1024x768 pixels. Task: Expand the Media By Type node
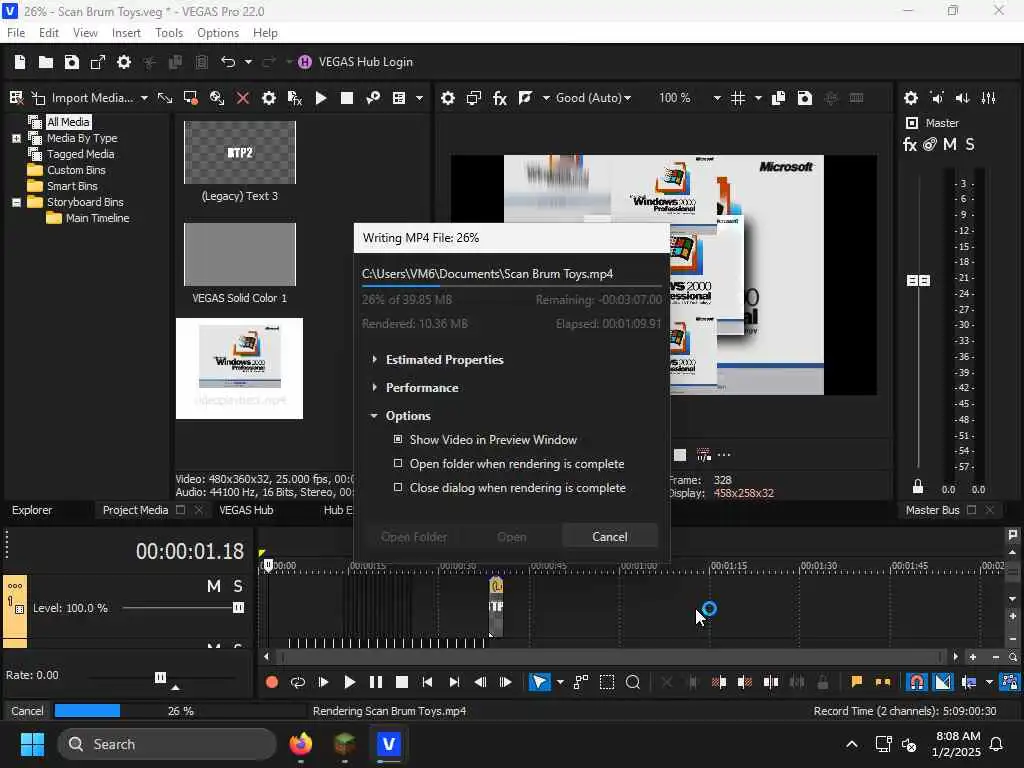(x=16, y=138)
